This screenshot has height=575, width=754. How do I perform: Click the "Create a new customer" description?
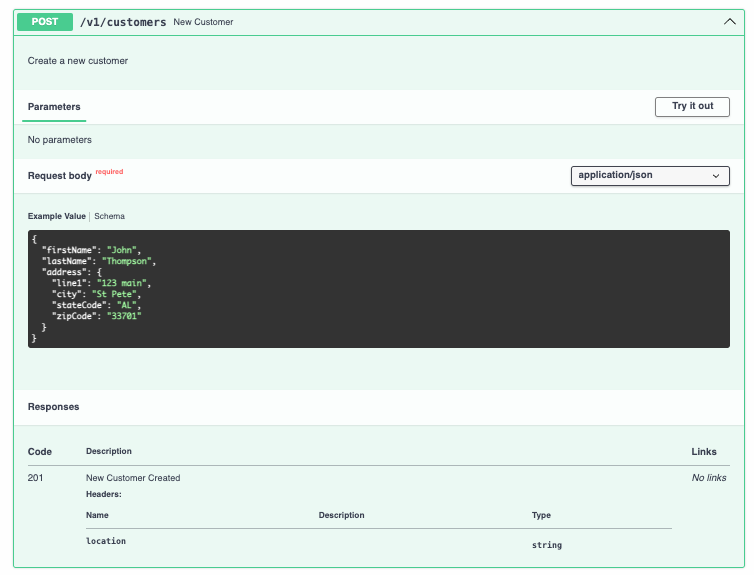point(78,61)
